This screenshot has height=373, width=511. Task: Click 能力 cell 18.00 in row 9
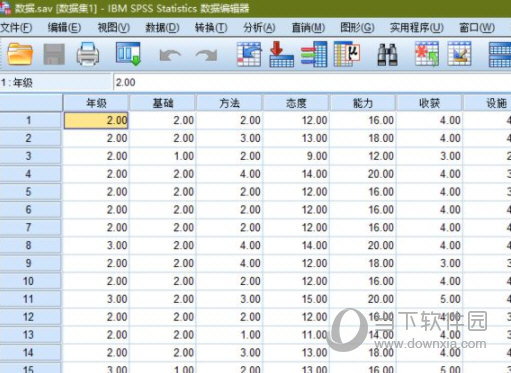(x=363, y=263)
